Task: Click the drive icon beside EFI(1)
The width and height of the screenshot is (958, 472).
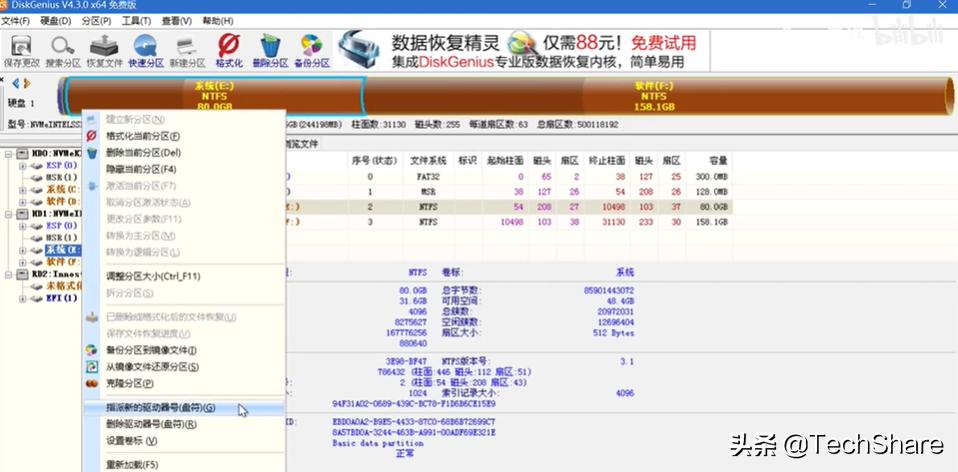Action: [38, 299]
